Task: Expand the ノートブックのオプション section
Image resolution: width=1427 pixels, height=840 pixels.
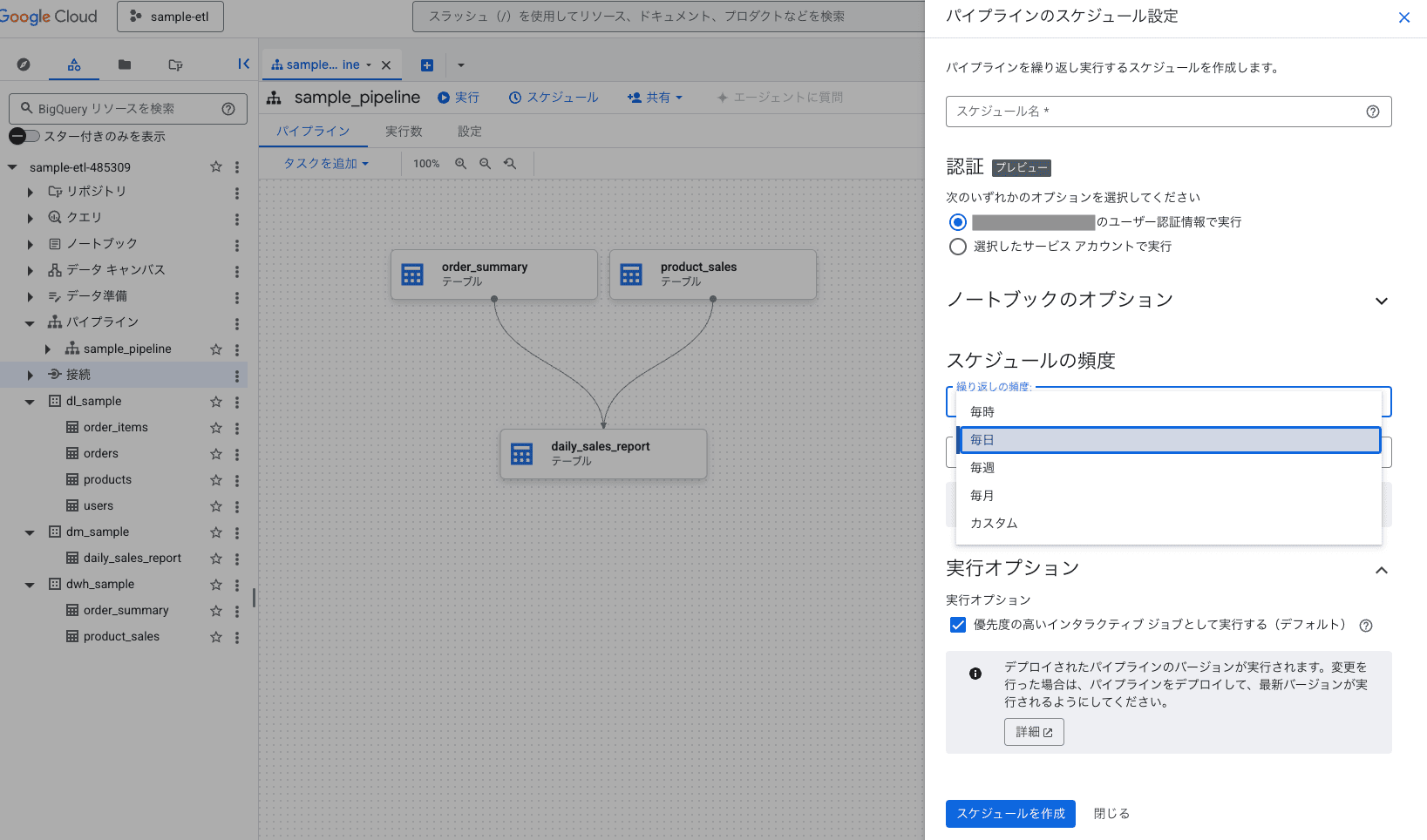Action: point(1382,300)
